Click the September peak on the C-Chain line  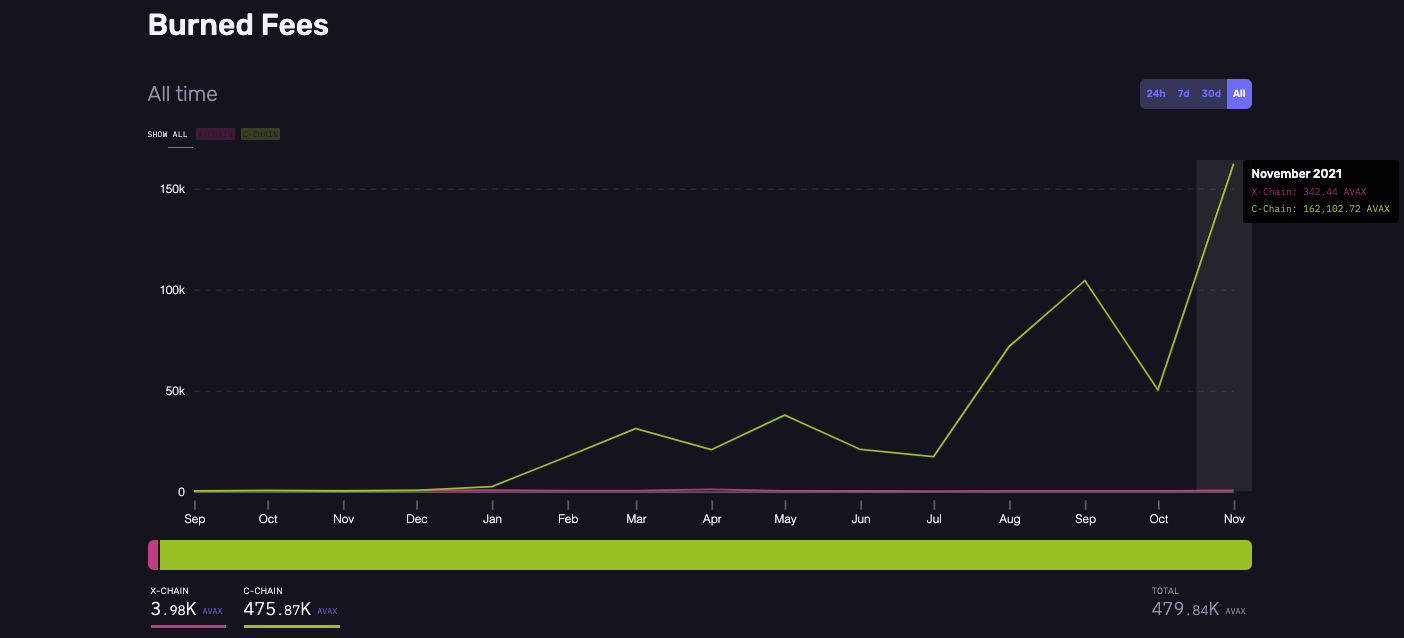coord(1084,280)
